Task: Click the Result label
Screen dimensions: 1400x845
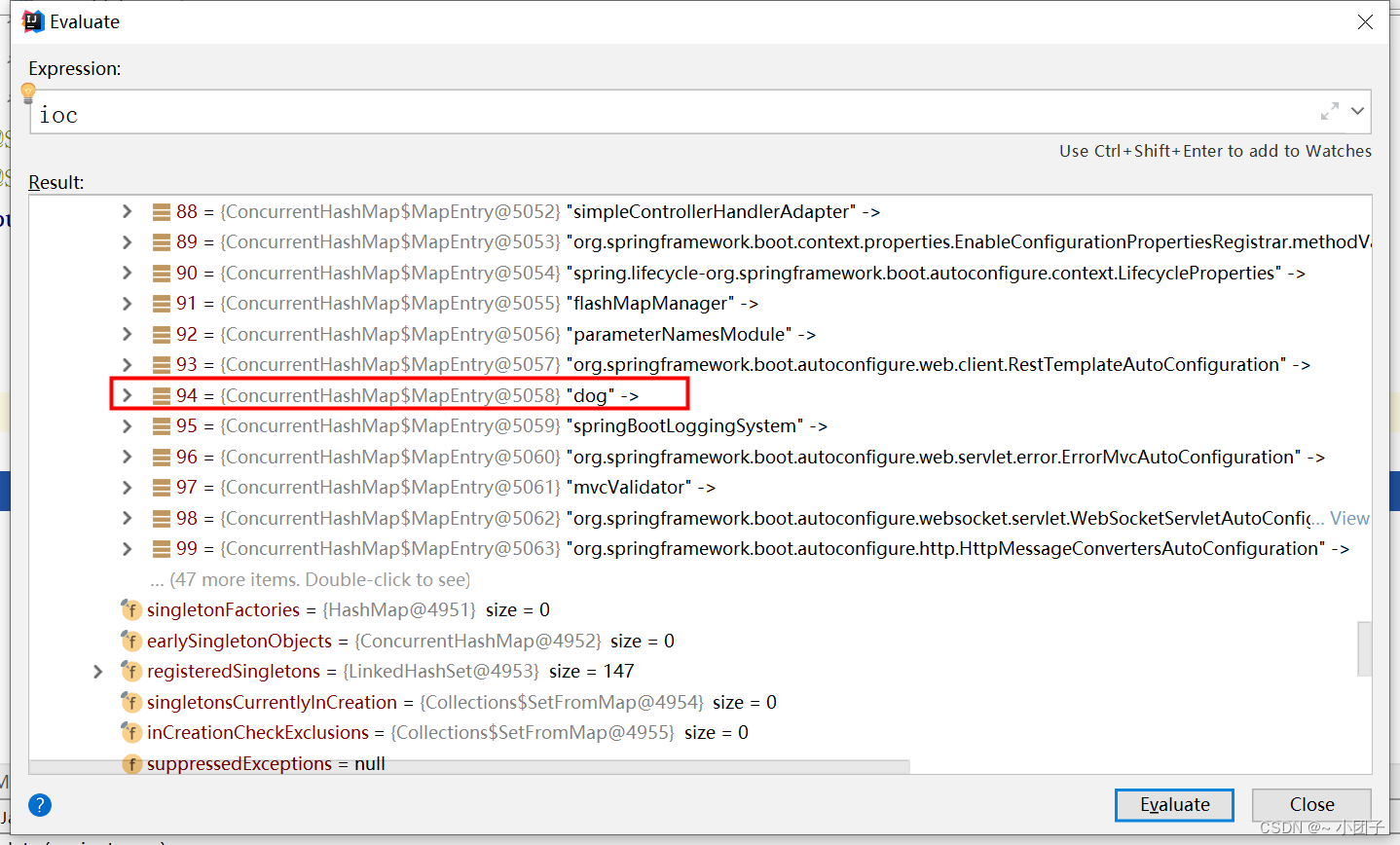Action: (55, 182)
